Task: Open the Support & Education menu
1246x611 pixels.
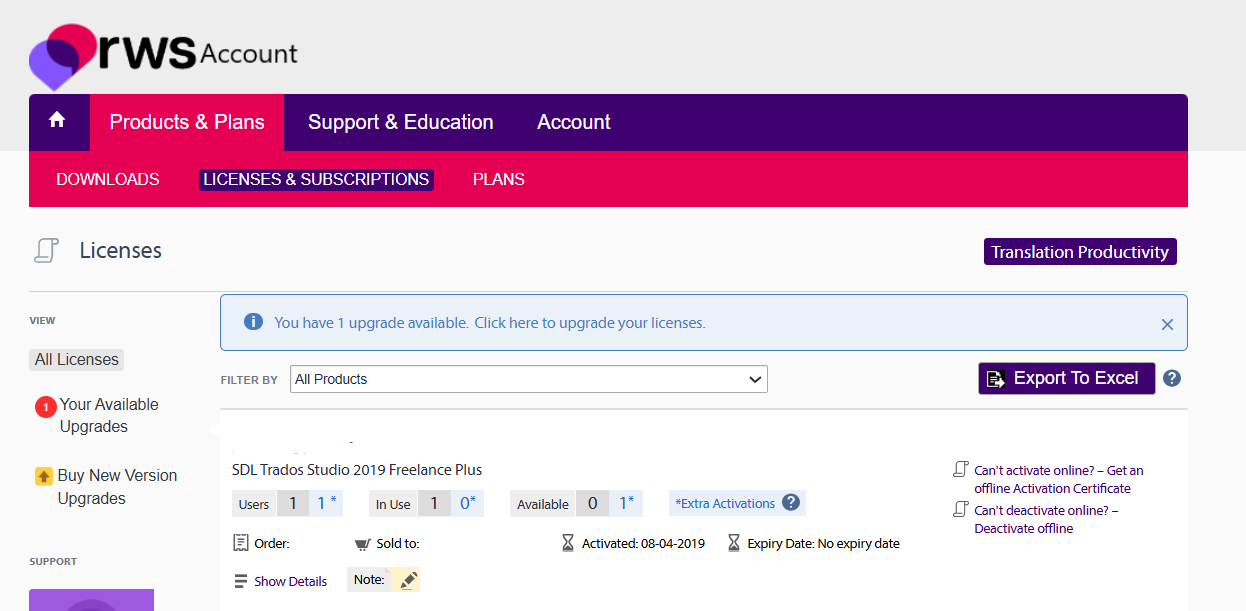Action: 400,122
